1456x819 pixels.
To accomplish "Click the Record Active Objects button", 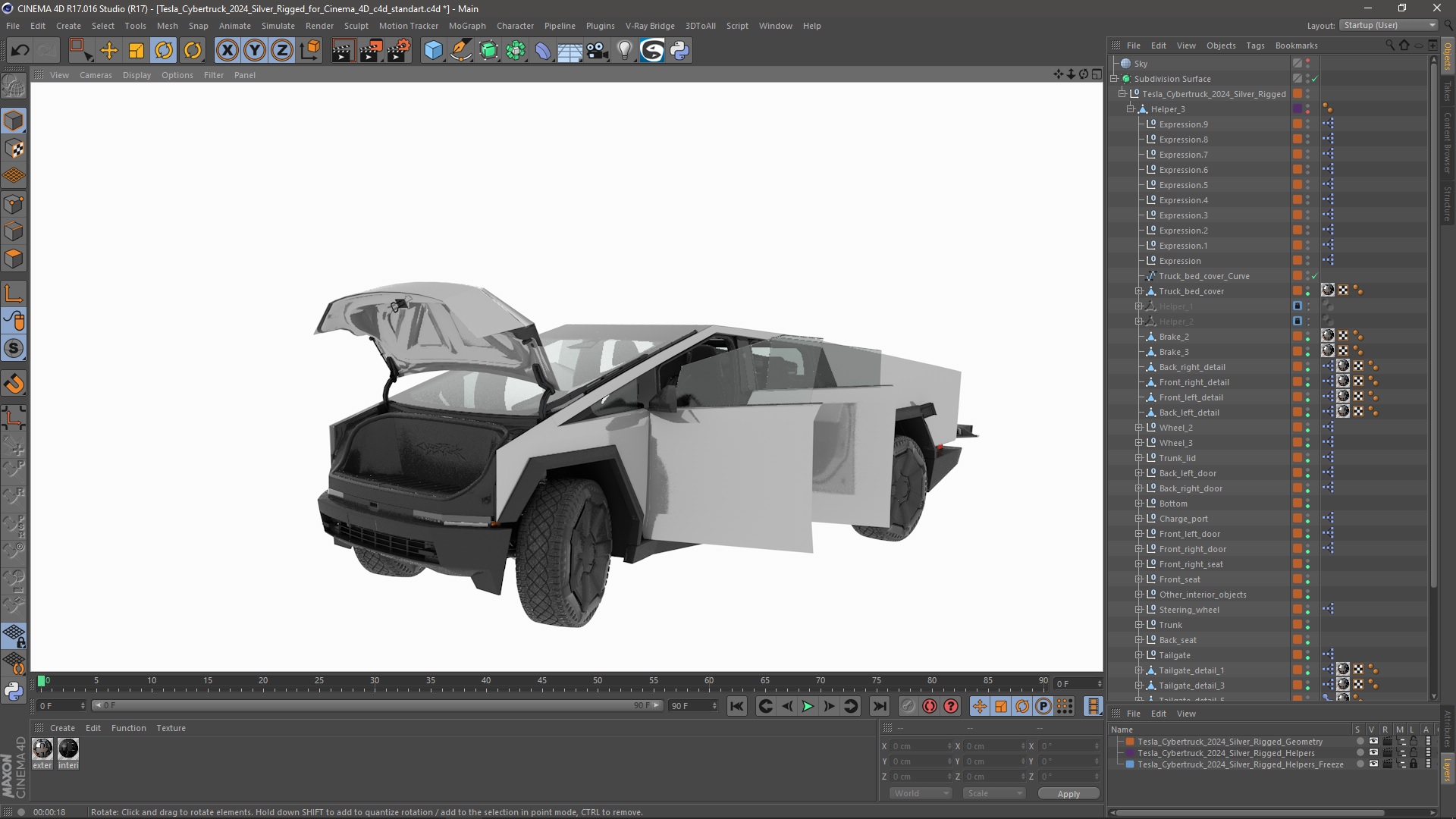I will tap(908, 706).
